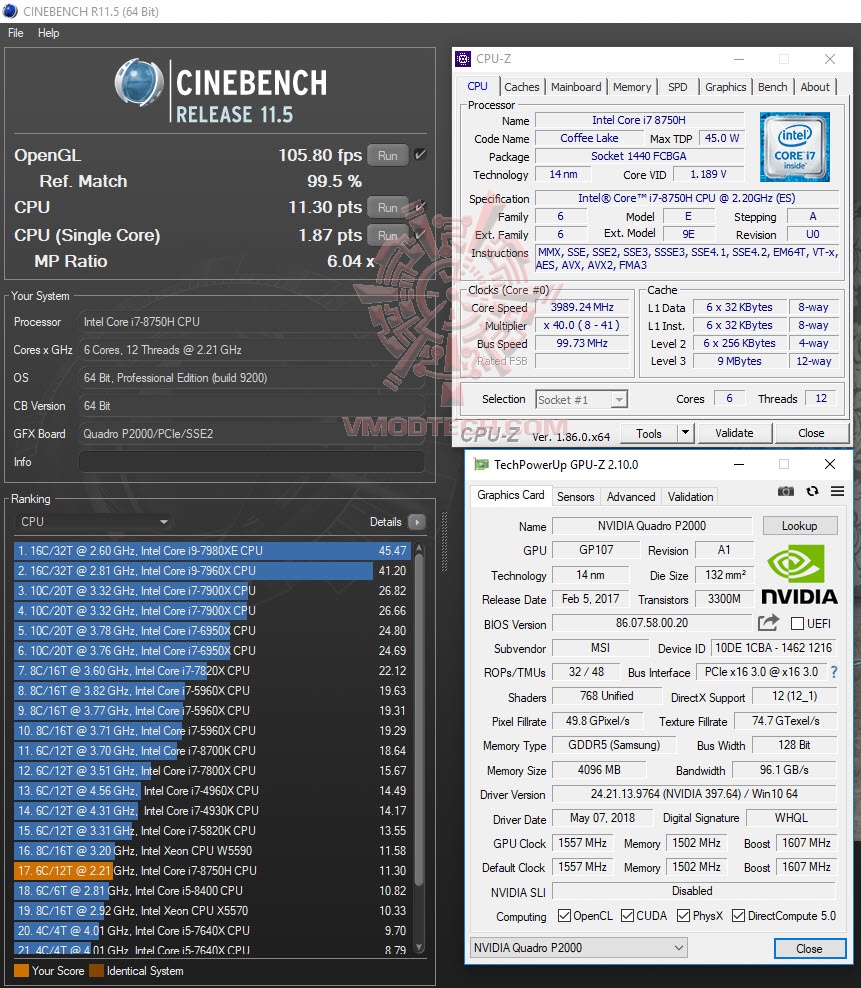Click the Lookup button in GPU-Z

tap(800, 526)
